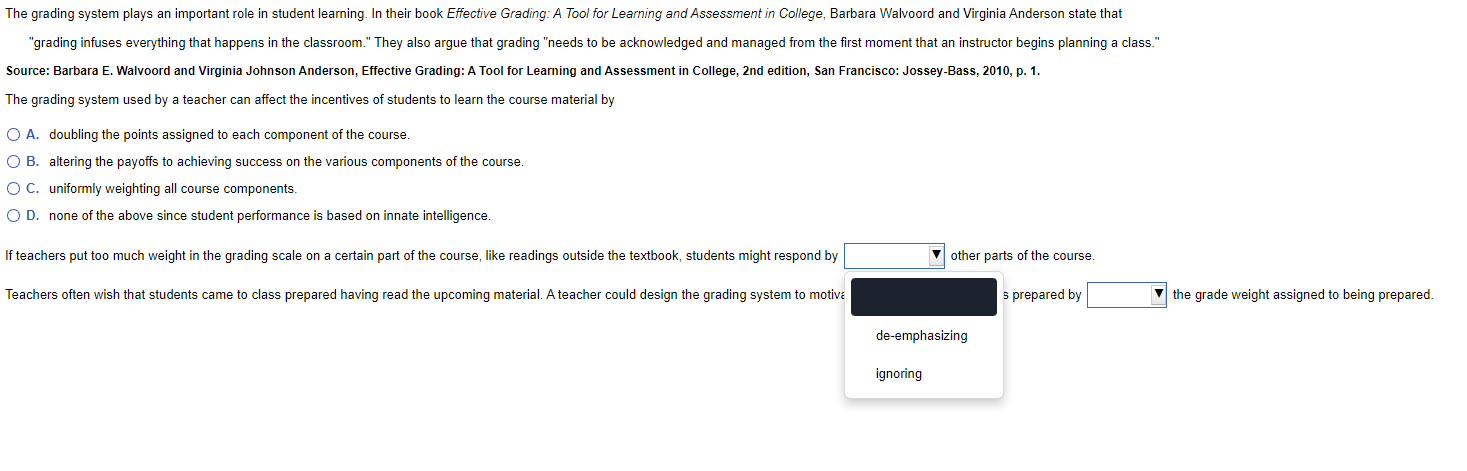Click the quote "grading infuses everything that happens"
This screenshot has width=1467, height=471.
tap(200, 44)
